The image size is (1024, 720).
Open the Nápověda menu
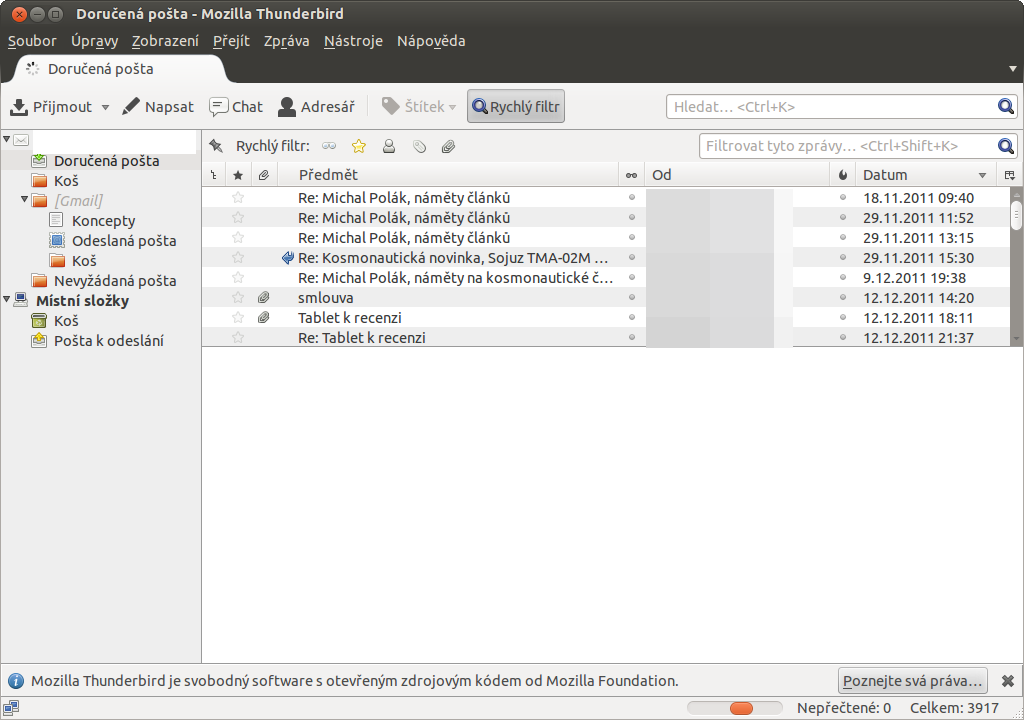tap(431, 41)
